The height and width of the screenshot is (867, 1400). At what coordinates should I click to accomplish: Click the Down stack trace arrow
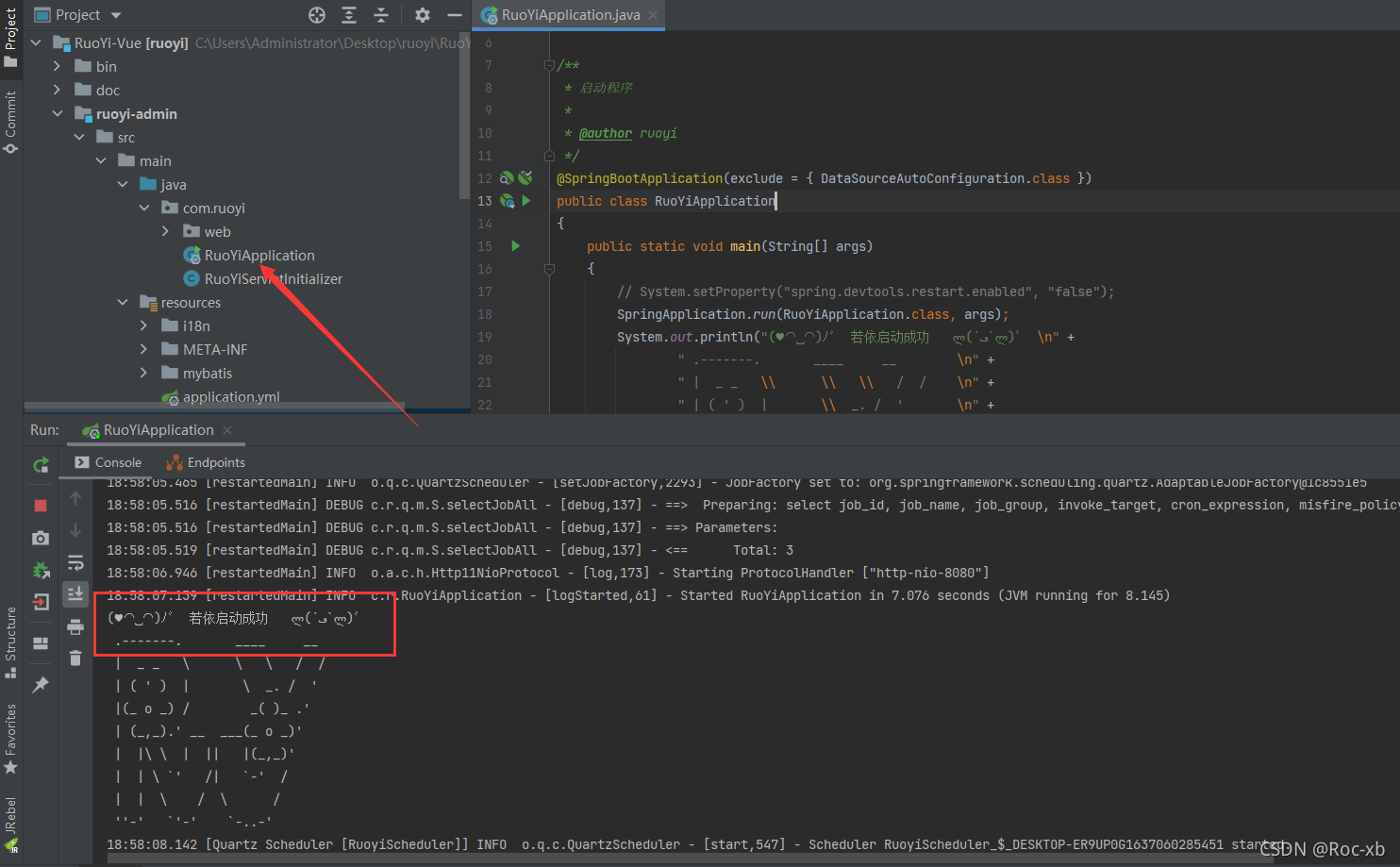click(75, 530)
